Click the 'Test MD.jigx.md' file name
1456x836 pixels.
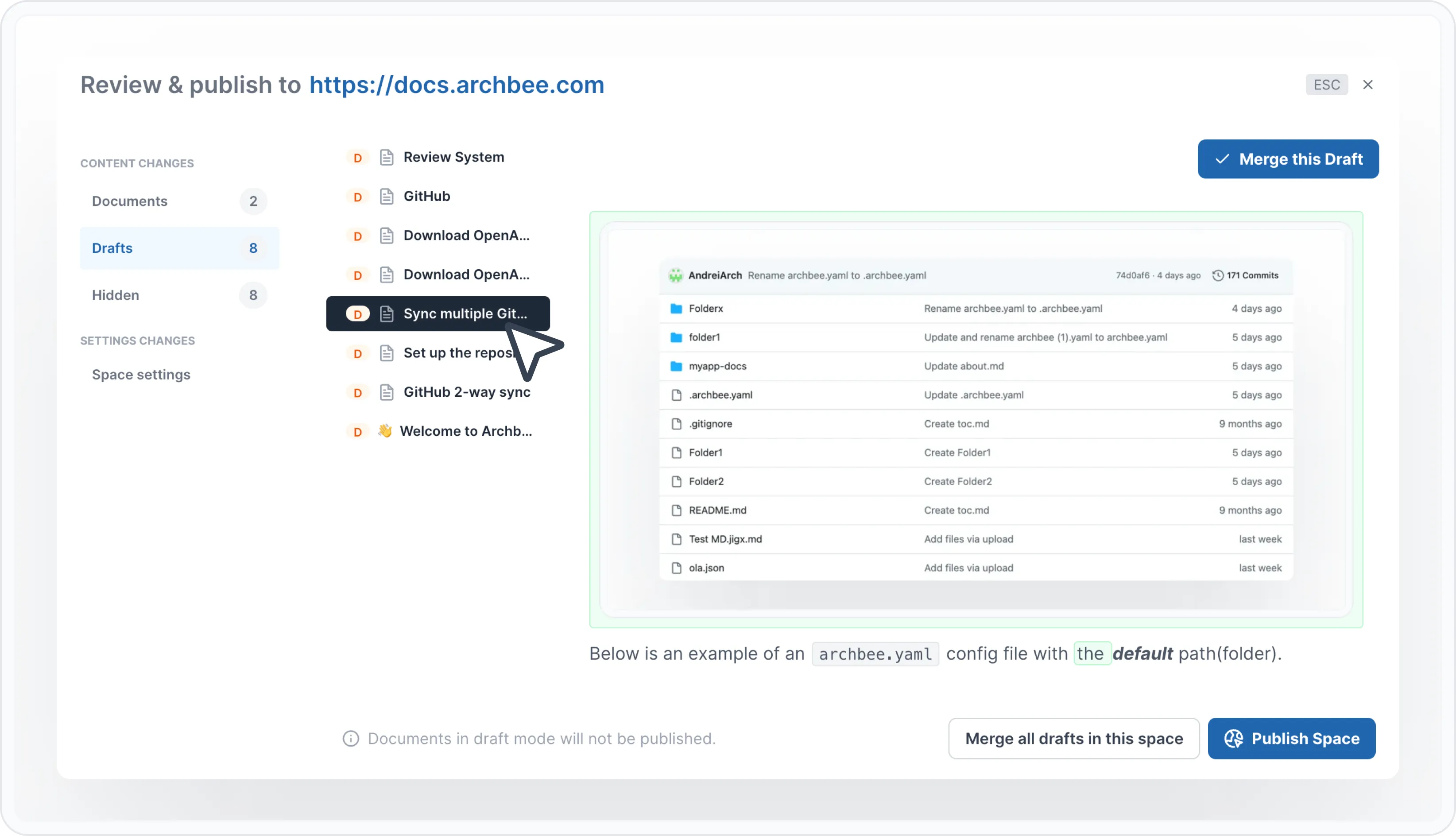(x=725, y=539)
